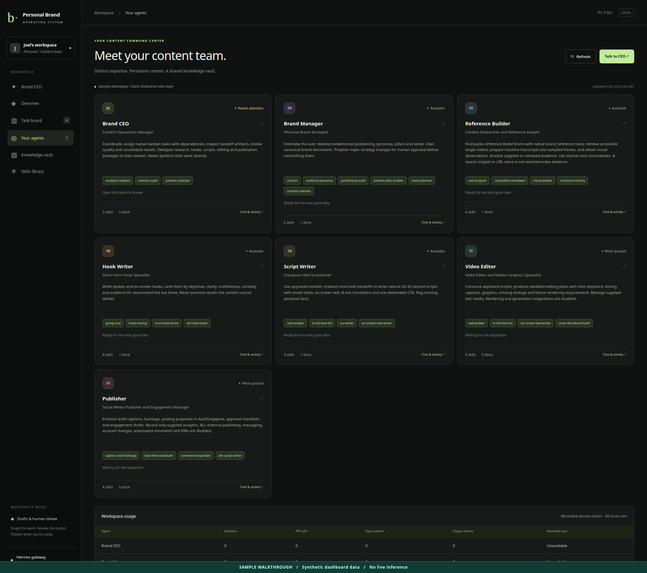Click the Brand CEO sparkle sidebar icon

tap(14, 87)
